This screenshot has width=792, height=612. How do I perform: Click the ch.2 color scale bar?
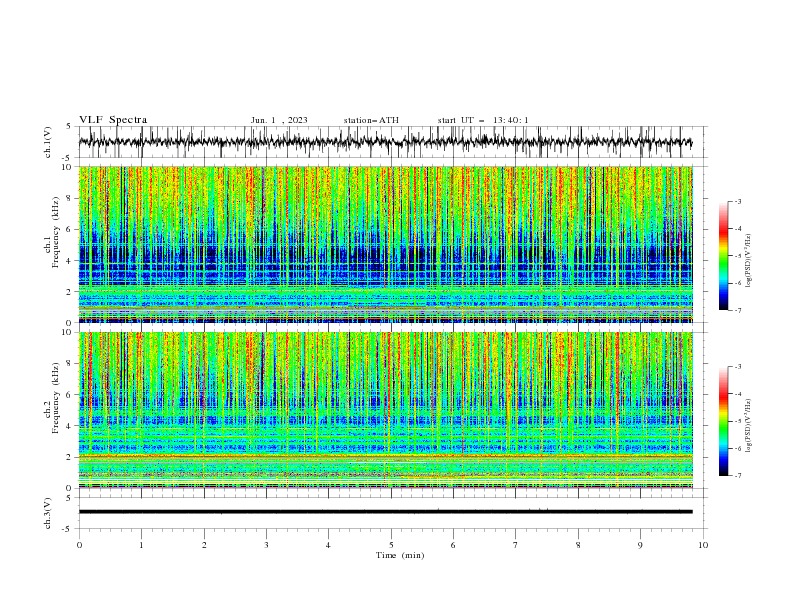click(x=723, y=421)
